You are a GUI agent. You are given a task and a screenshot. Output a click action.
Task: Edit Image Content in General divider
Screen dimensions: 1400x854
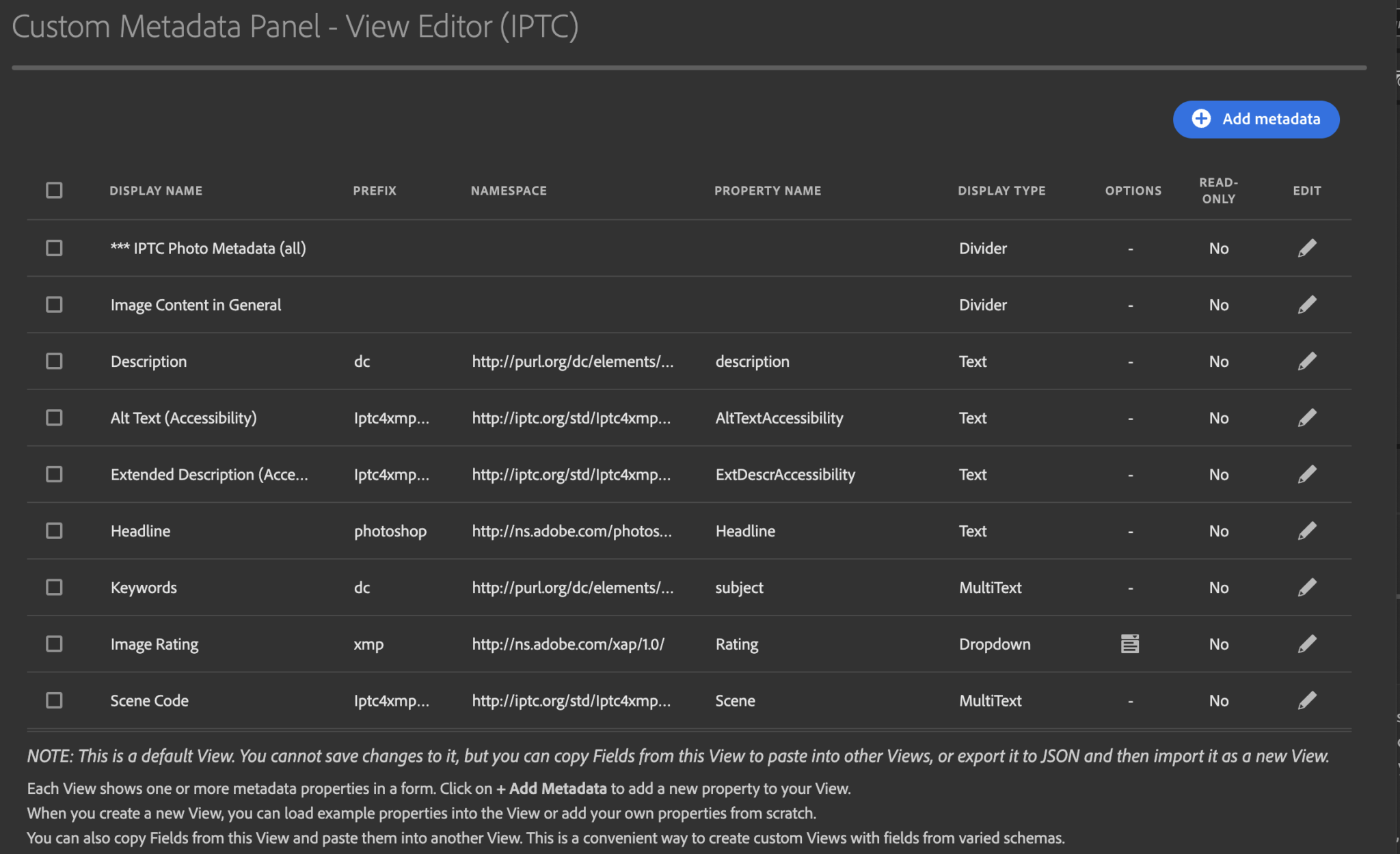[x=1307, y=305]
